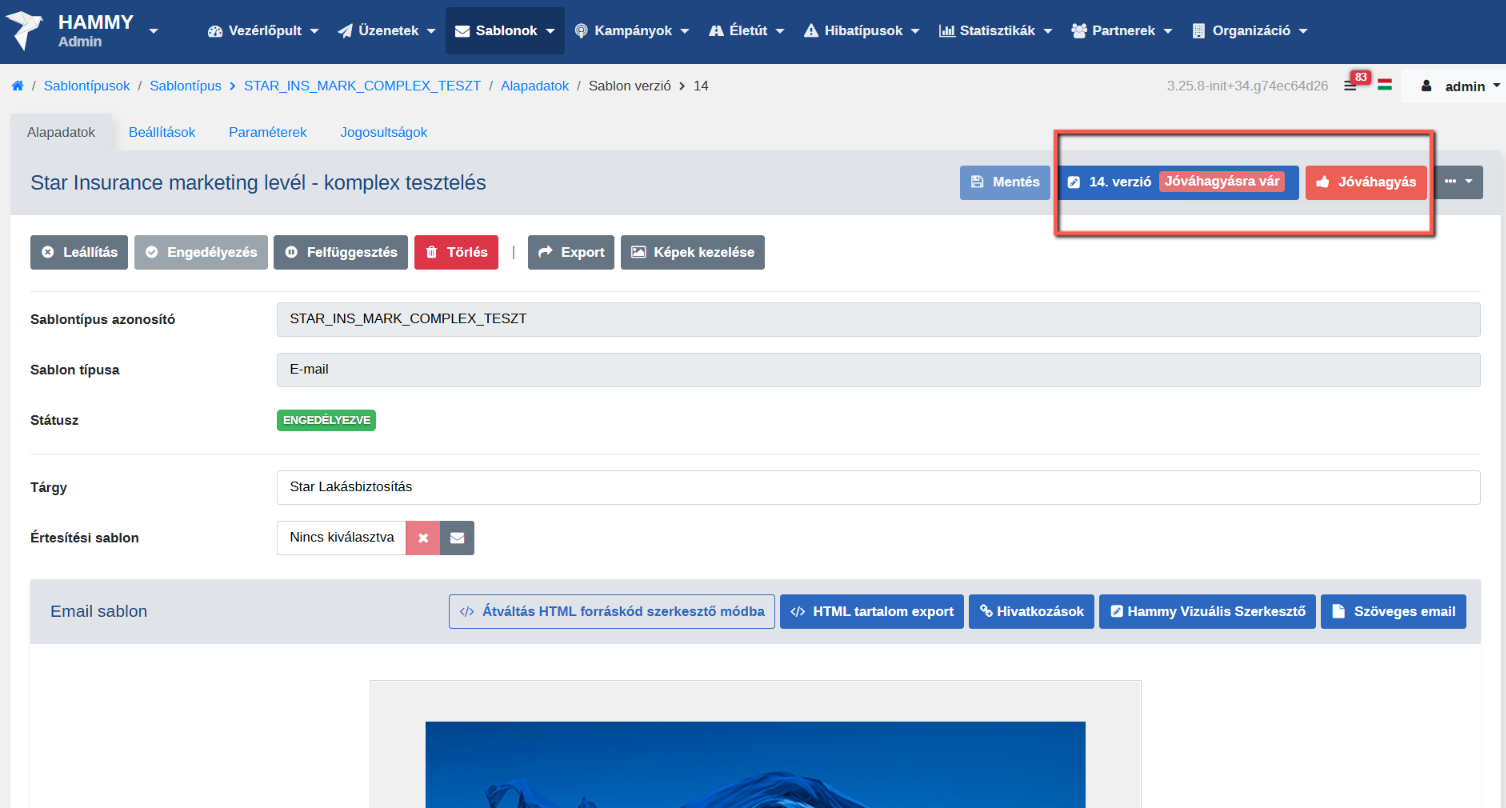The image size is (1506, 808).
Task: Switch to the Paraméterek tab
Action: [267, 132]
